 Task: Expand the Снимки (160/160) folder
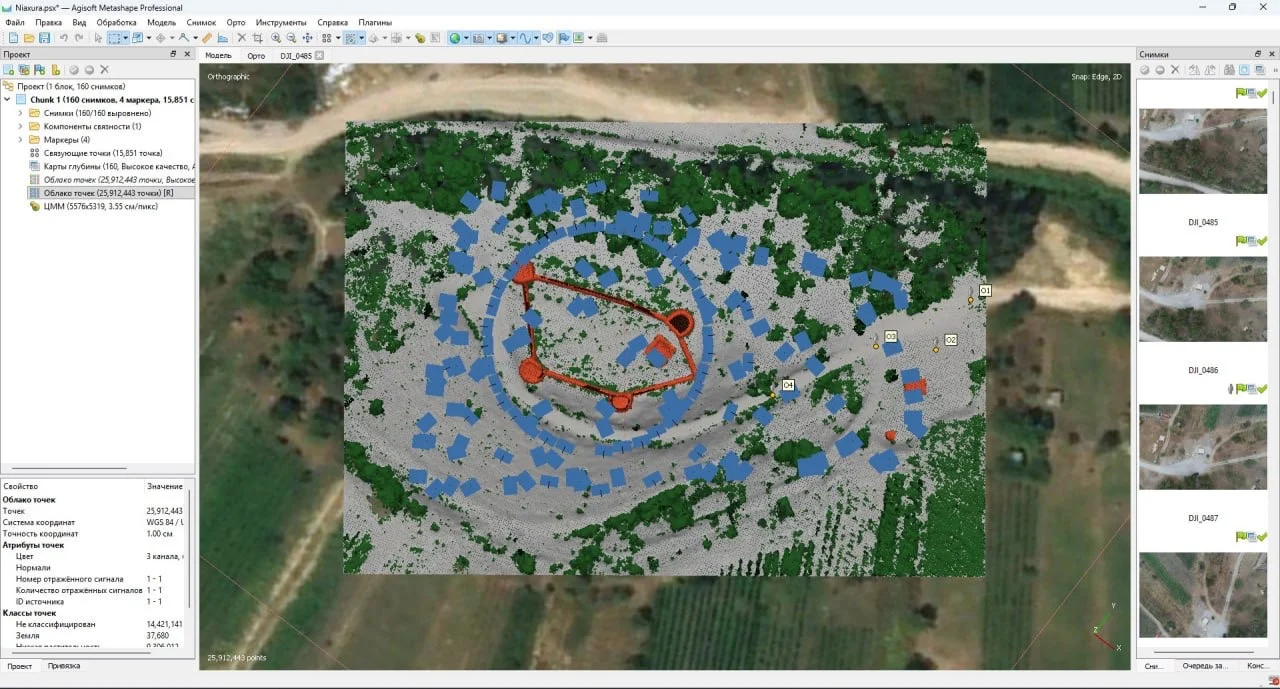(20, 113)
